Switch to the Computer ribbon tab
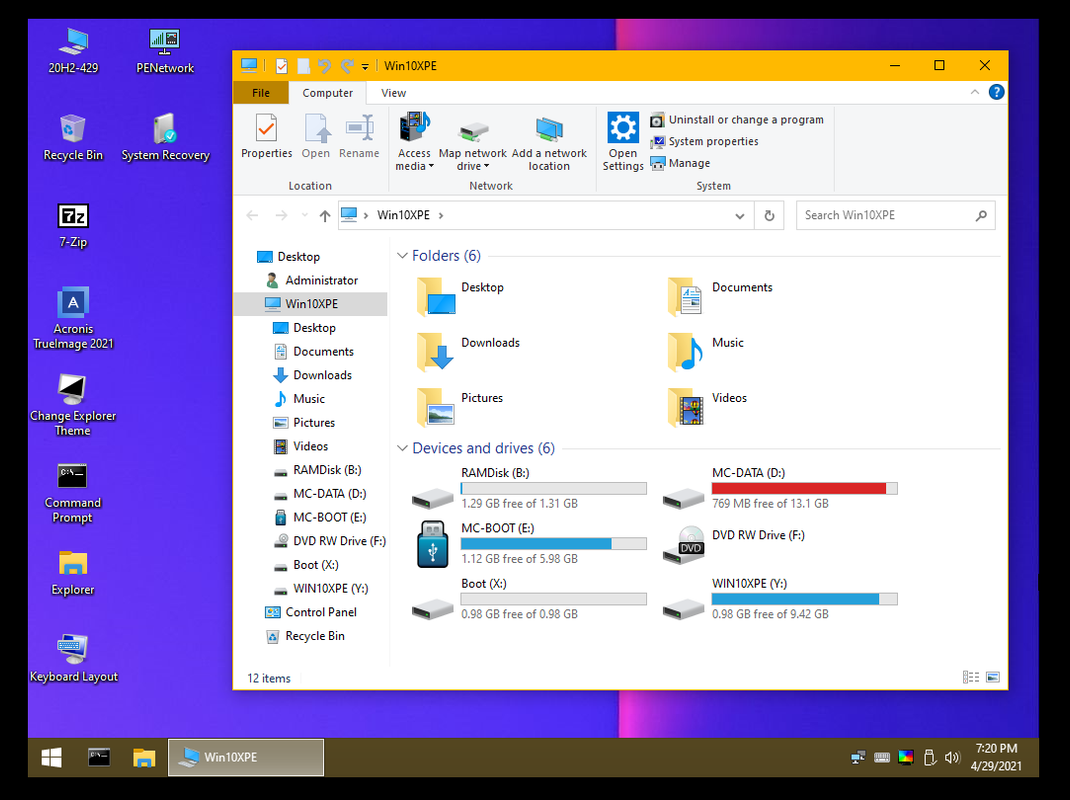 click(x=328, y=93)
